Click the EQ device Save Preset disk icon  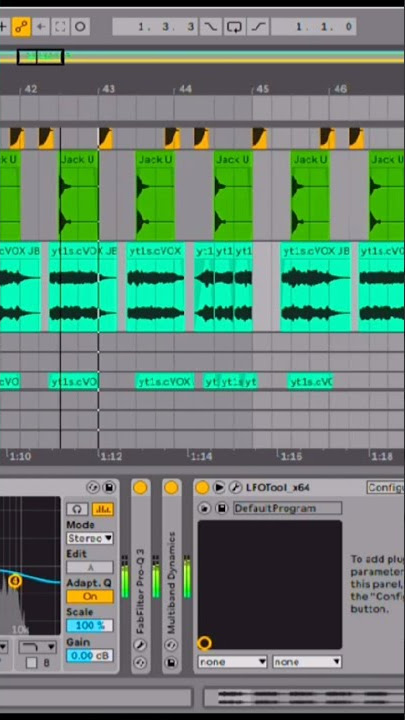click(109, 487)
